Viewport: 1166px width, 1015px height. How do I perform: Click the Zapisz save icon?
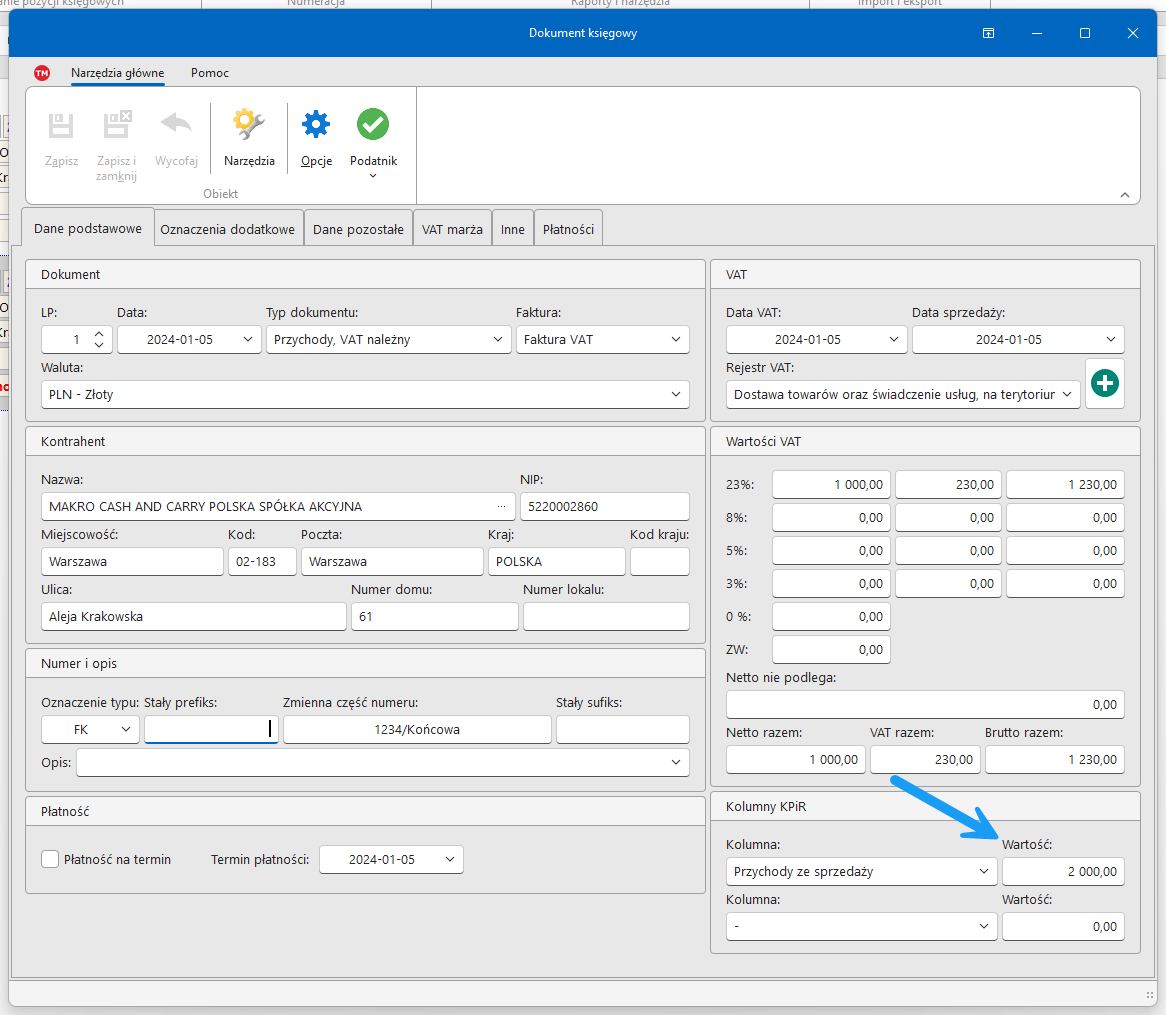(x=61, y=125)
